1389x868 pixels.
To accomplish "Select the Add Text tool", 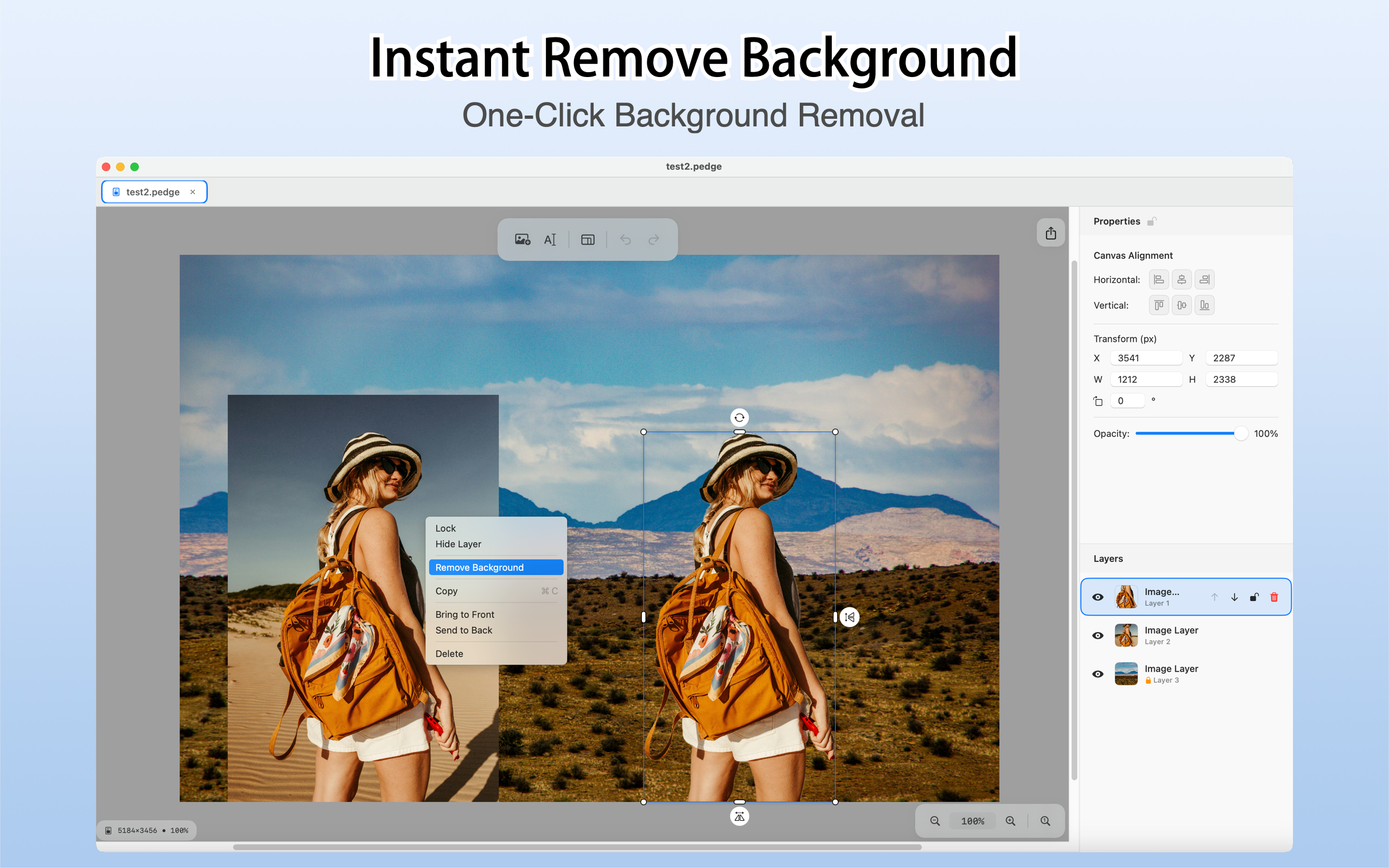I will pos(550,239).
